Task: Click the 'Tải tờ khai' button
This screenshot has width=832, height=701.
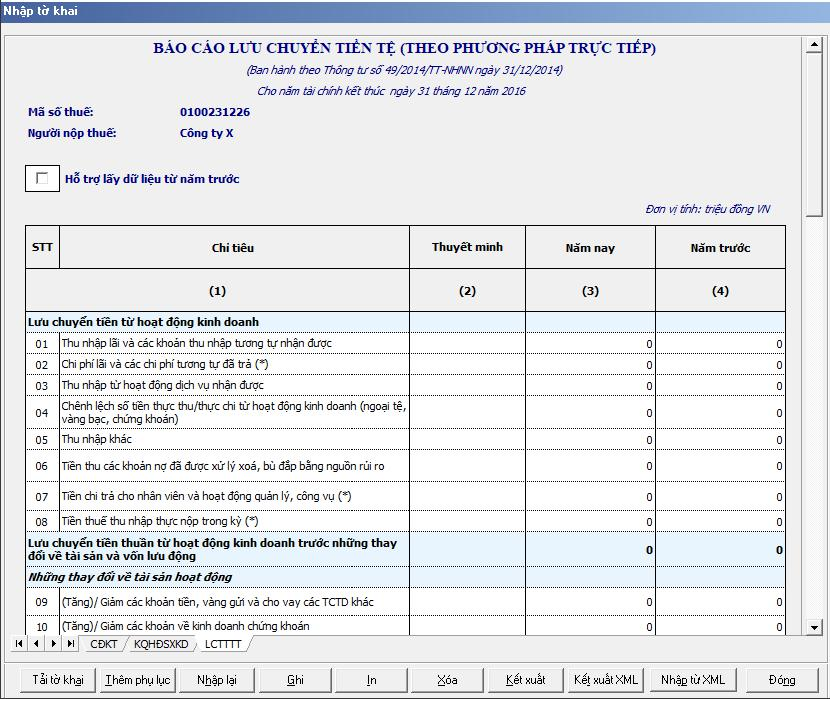Action: point(58,680)
